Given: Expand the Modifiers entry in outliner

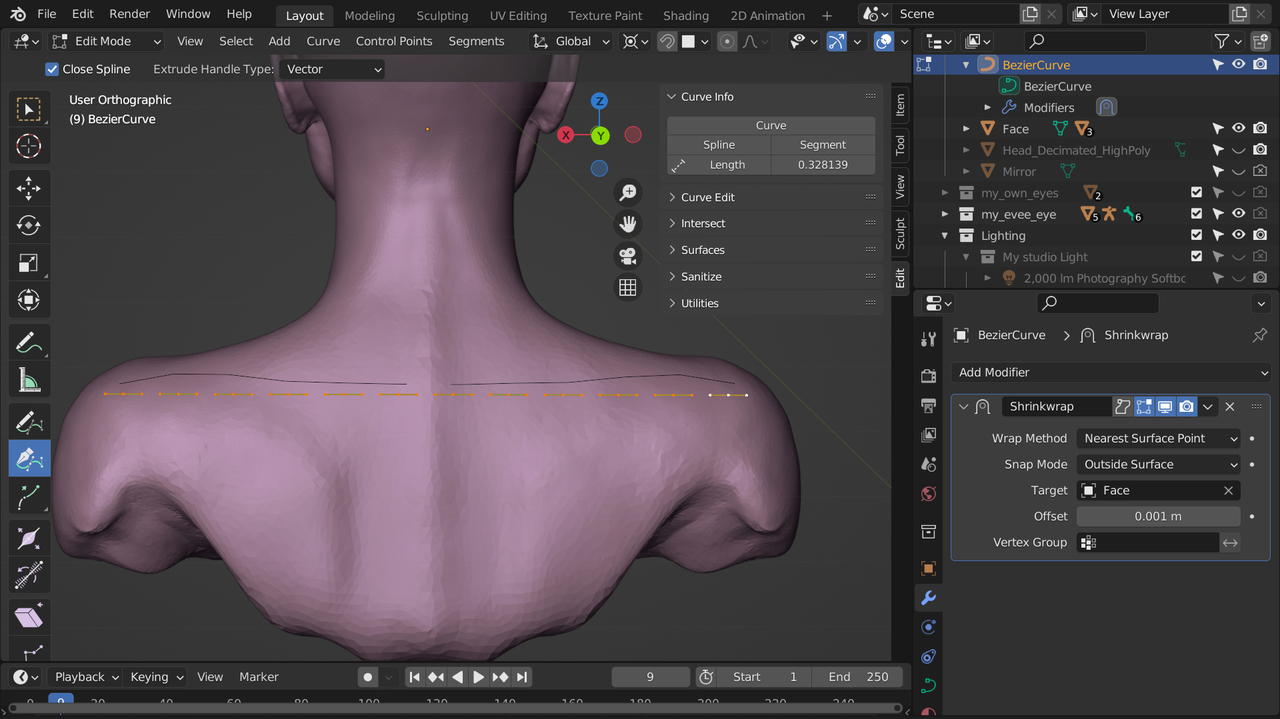Looking at the screenshot, I should 988,107.
